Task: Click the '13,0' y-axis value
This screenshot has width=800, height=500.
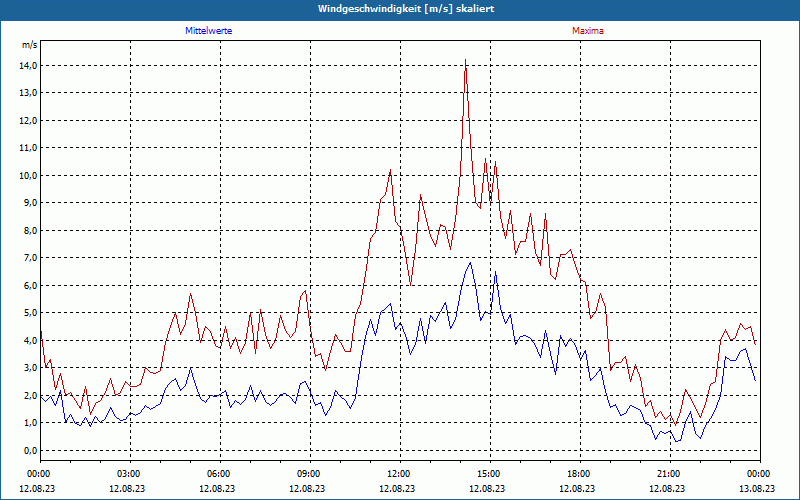Action: click(28, 93)
